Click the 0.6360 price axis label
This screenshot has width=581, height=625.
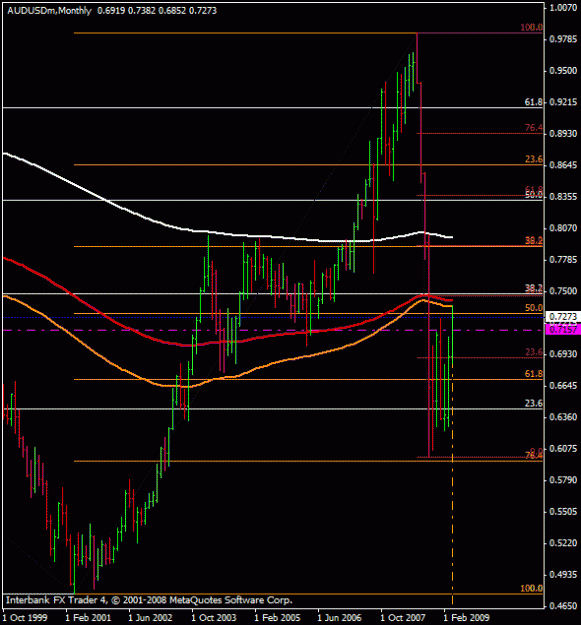(x=563, y=417)
